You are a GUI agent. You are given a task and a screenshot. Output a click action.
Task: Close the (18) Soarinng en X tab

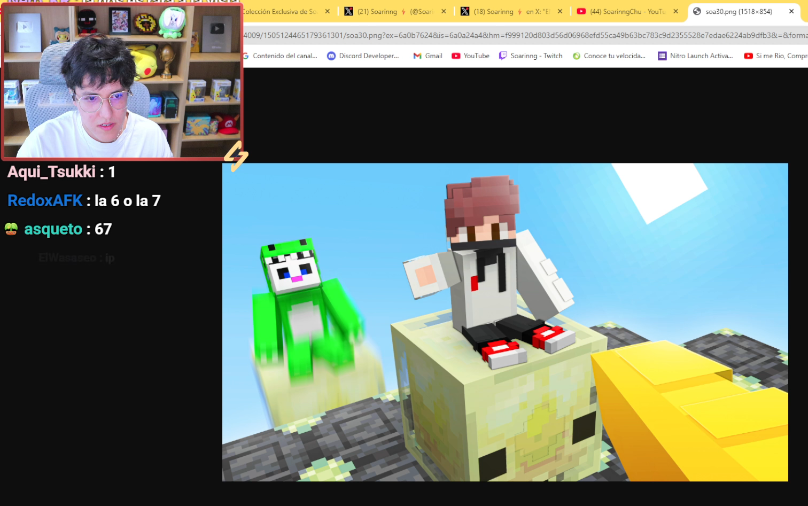[560, 11]
